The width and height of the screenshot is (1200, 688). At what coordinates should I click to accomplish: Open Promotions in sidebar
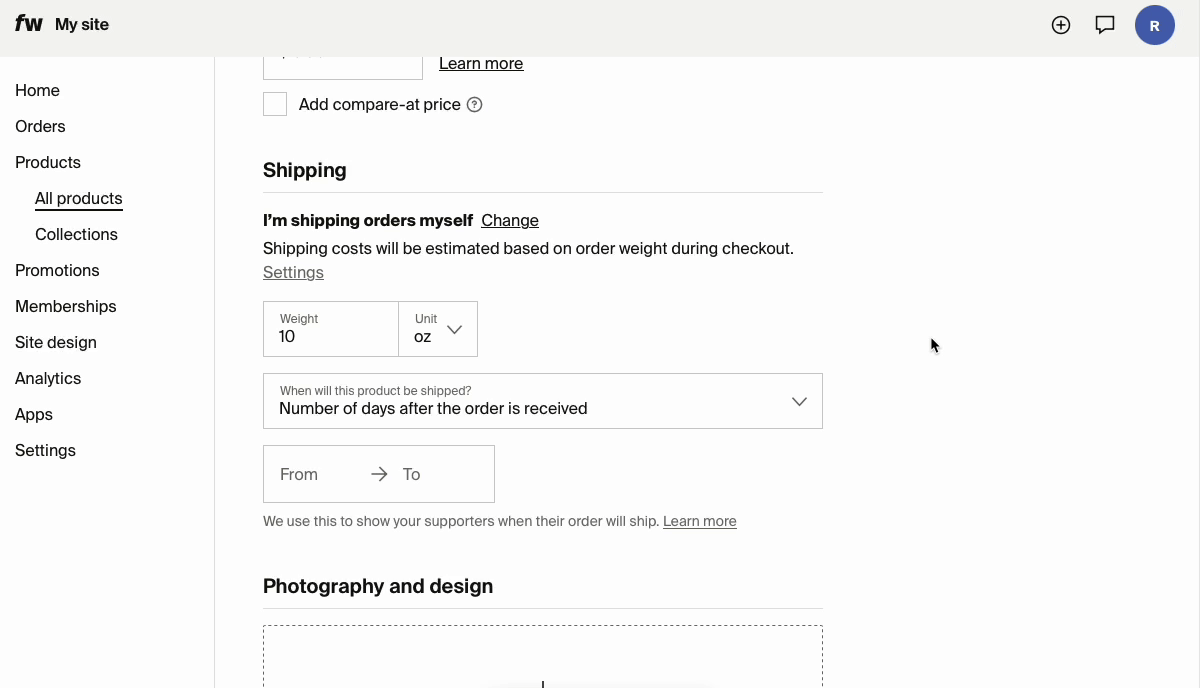click(57, 270)
